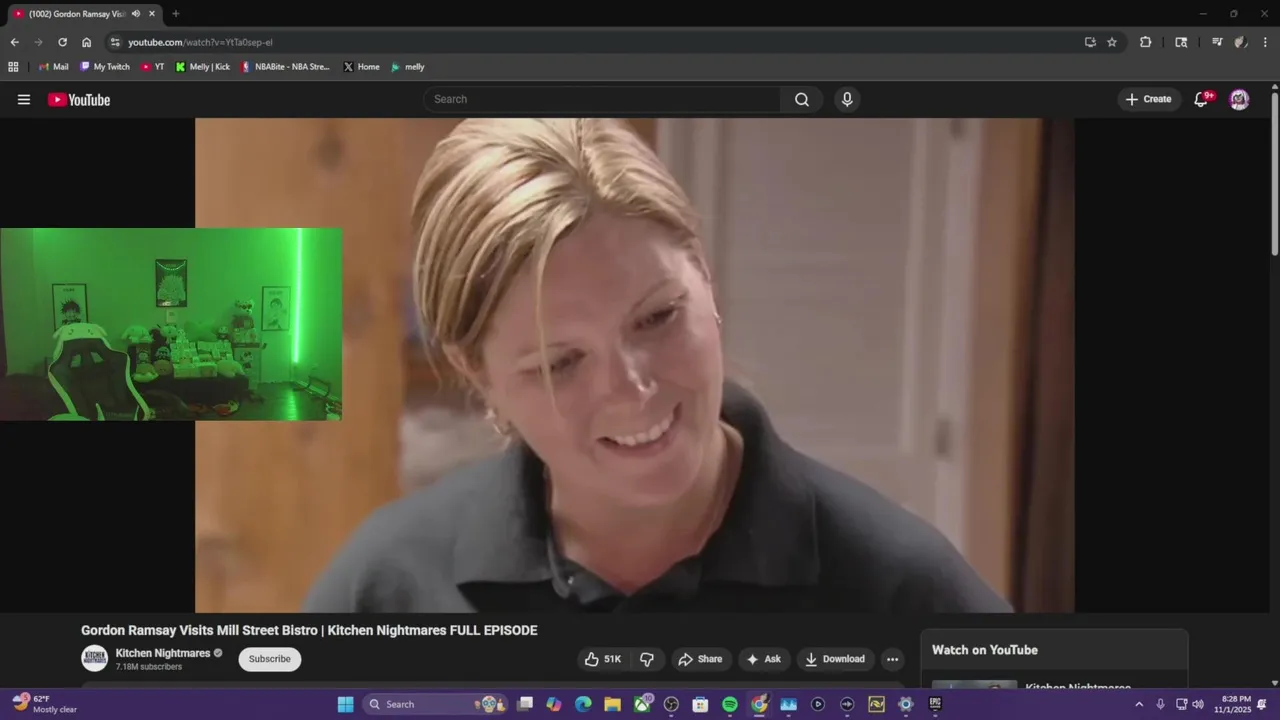Open the weather widget showing 62°F

point(45,704)
